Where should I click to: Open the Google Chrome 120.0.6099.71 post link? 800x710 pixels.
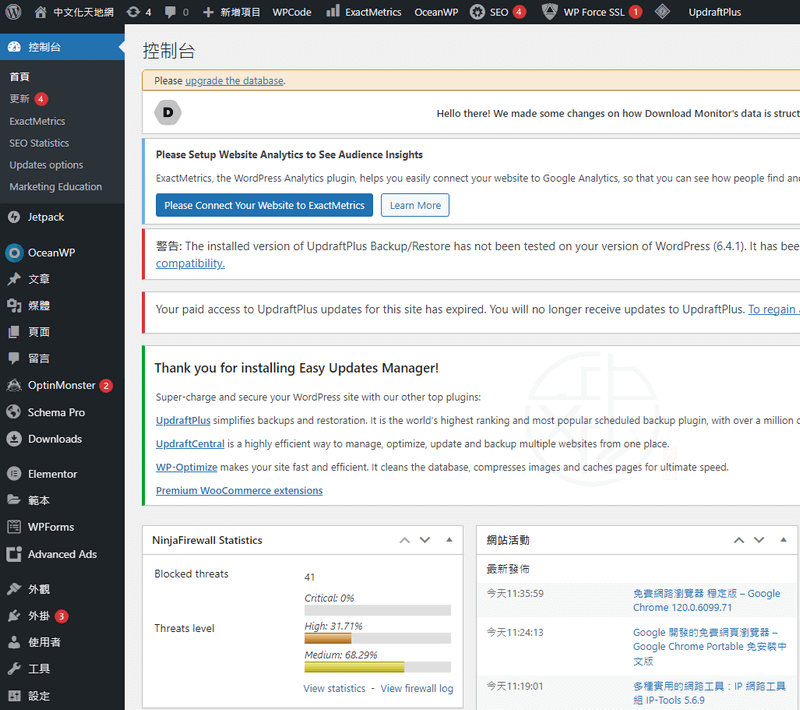point(707,600)
